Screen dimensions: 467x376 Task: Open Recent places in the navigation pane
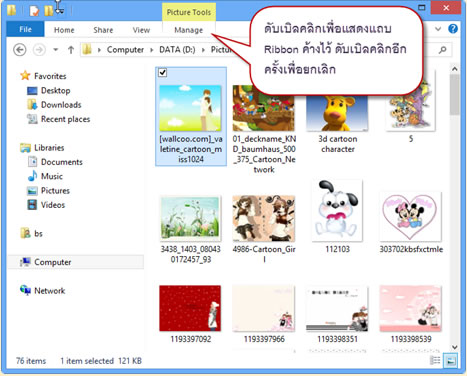65,119
